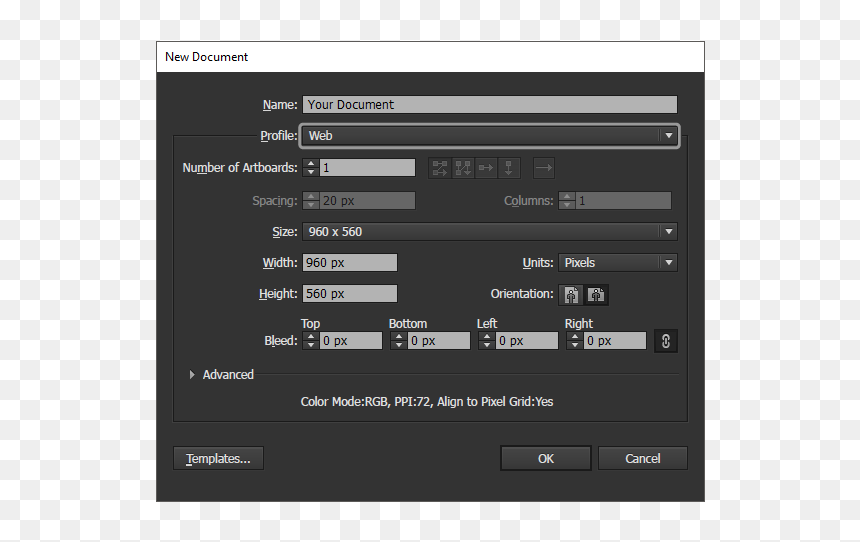
Task: Click the Number of Artboards stepper arrows
Action: click(310, 168)
